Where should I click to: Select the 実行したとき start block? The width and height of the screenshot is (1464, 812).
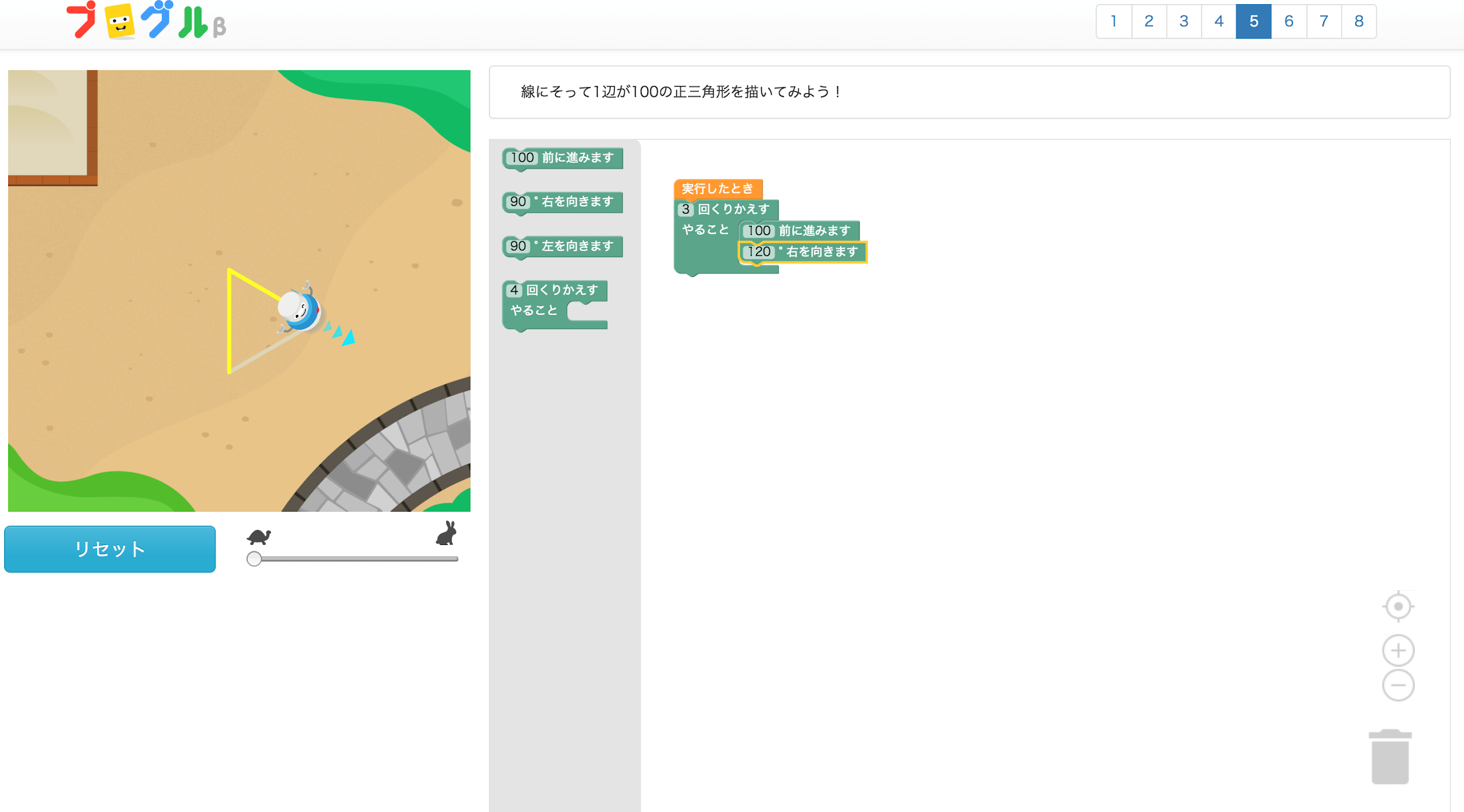click(x=718, y=189)
